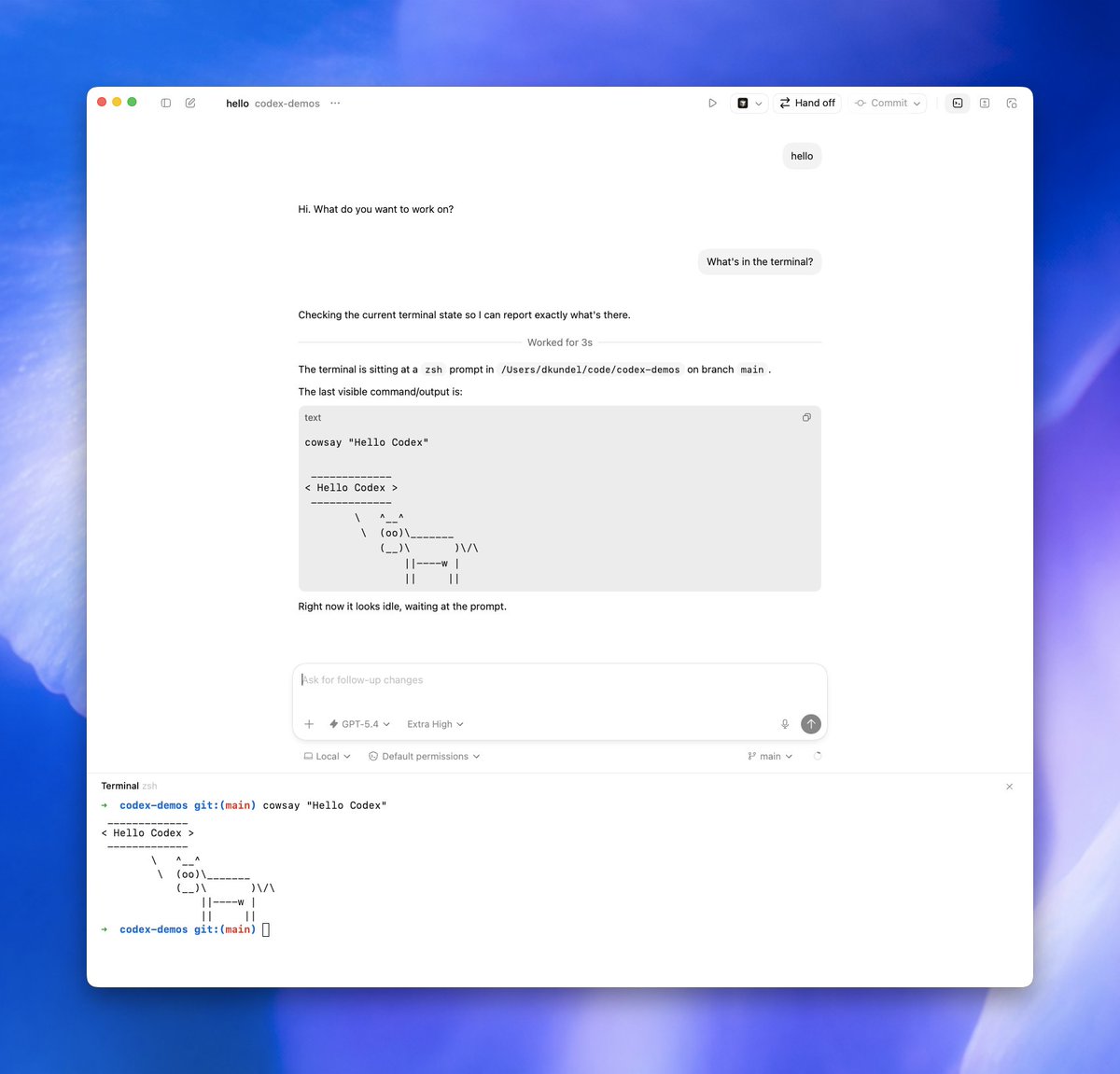Toggle the terminal panel icon
The height and width of the screenshot is (1074, 1120).
click(958, 103)
